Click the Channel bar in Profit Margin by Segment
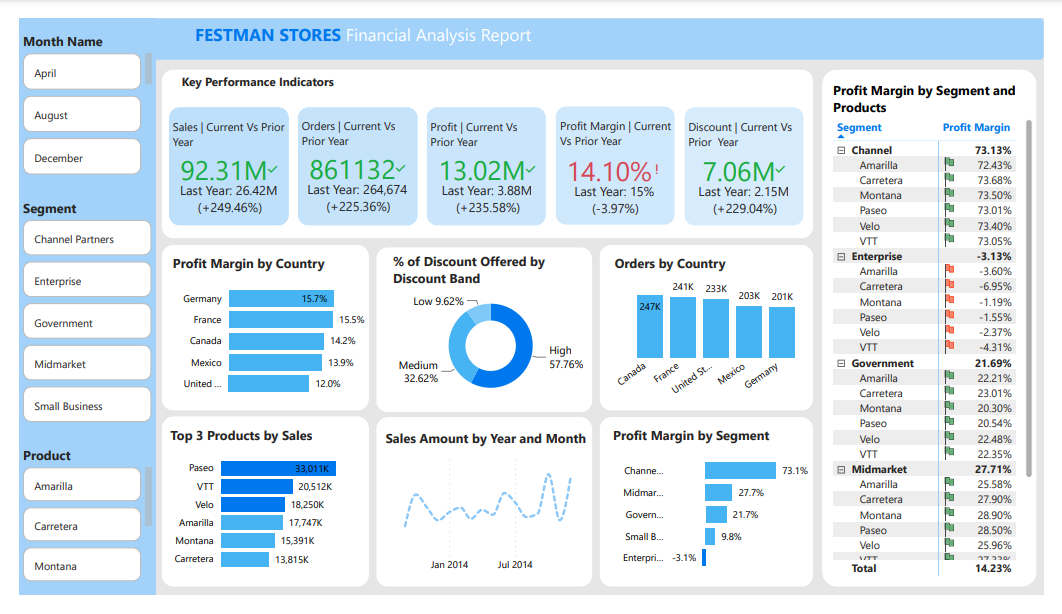Screen dimensions: 1062x614 pyautogui.click(x=740, y=470)
